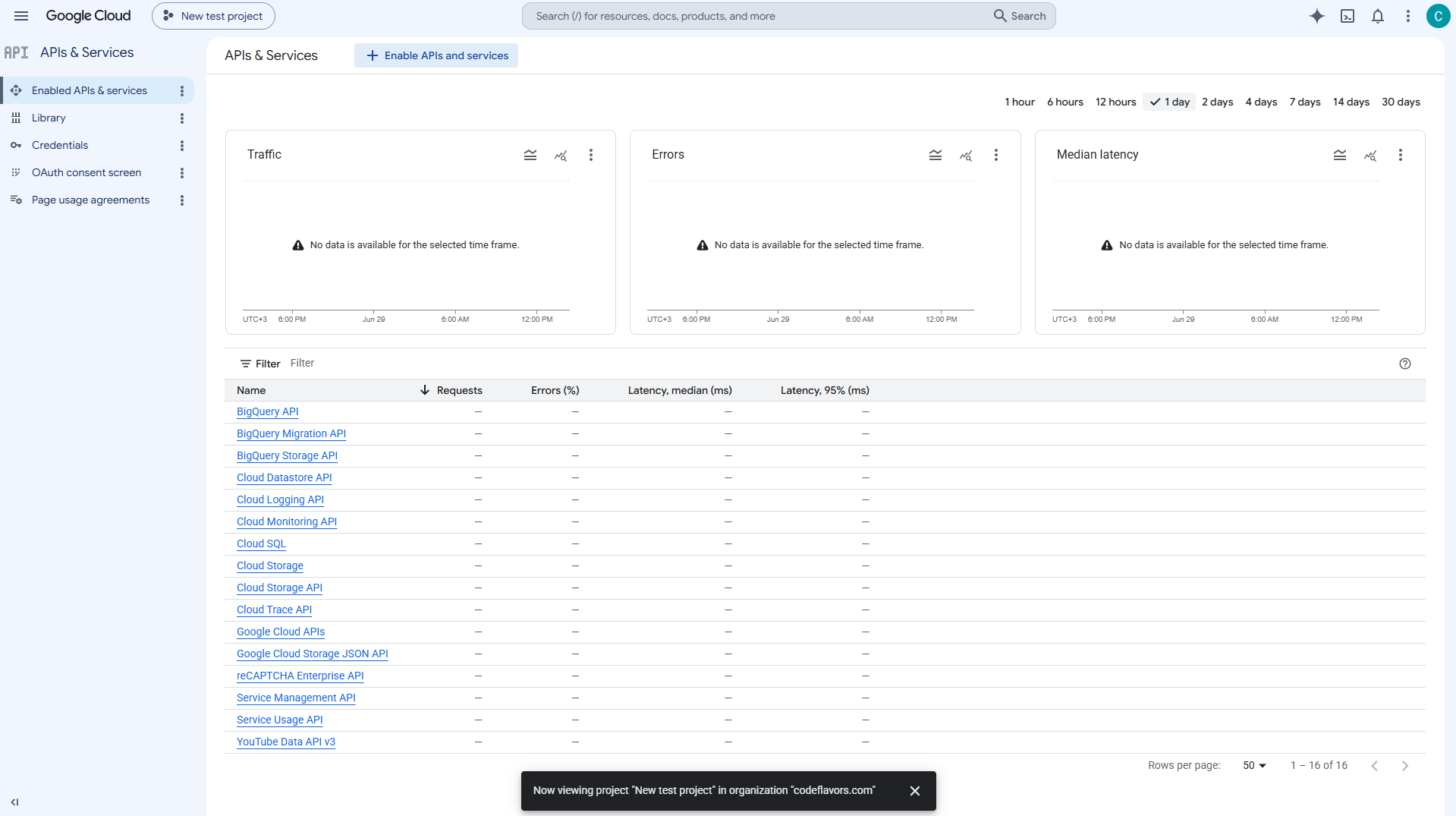
Task: Open options next to Library menu item
Action: point(182,118)
